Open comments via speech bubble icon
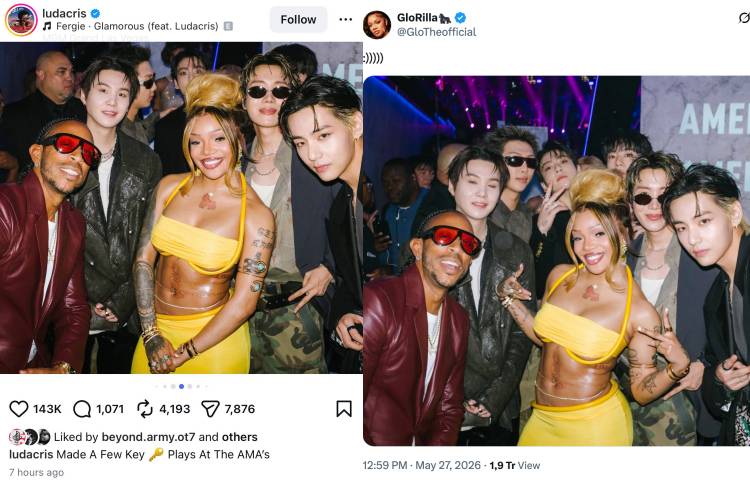The width and height of the screenshot is (750, 480). (82, 409)
